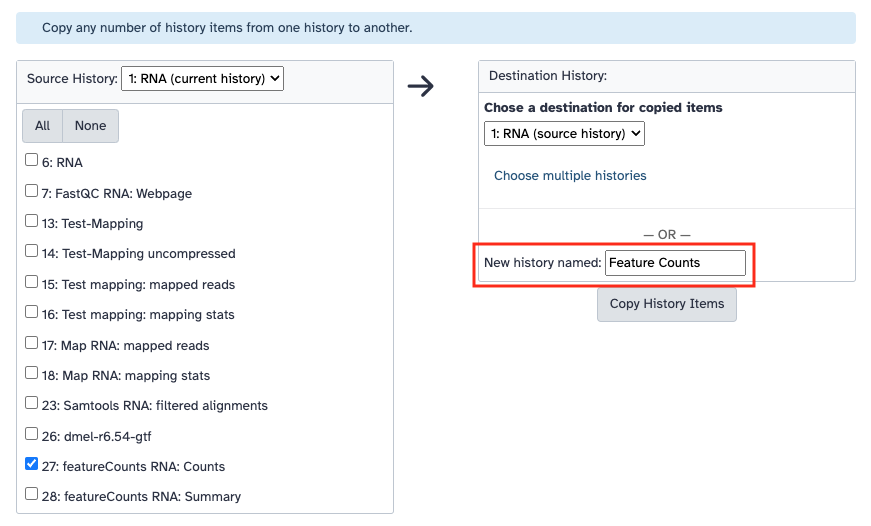
Task: Open the Source History dropdown
Action: click(202, 78)
